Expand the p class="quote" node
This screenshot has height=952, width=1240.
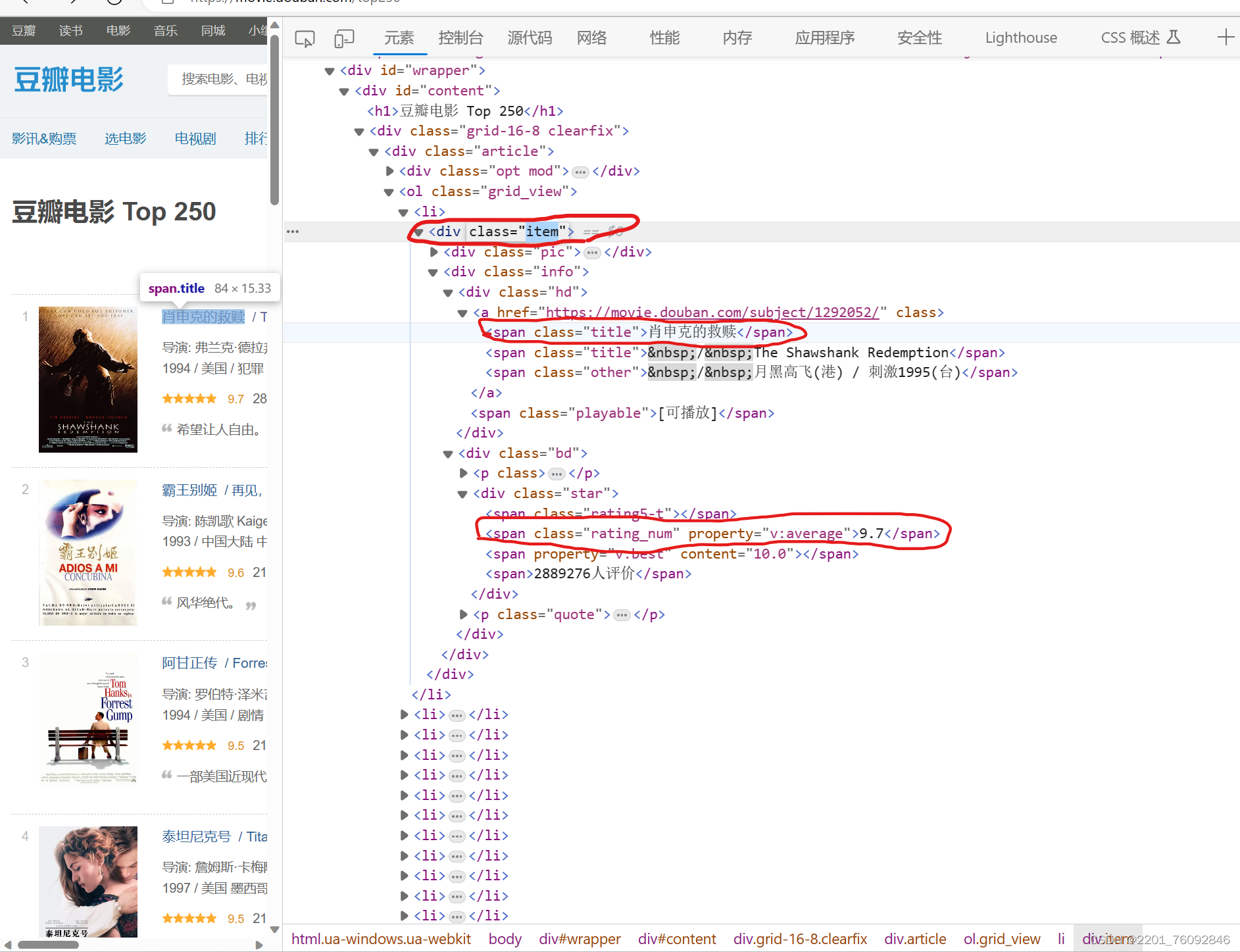(x=463, y=614)
